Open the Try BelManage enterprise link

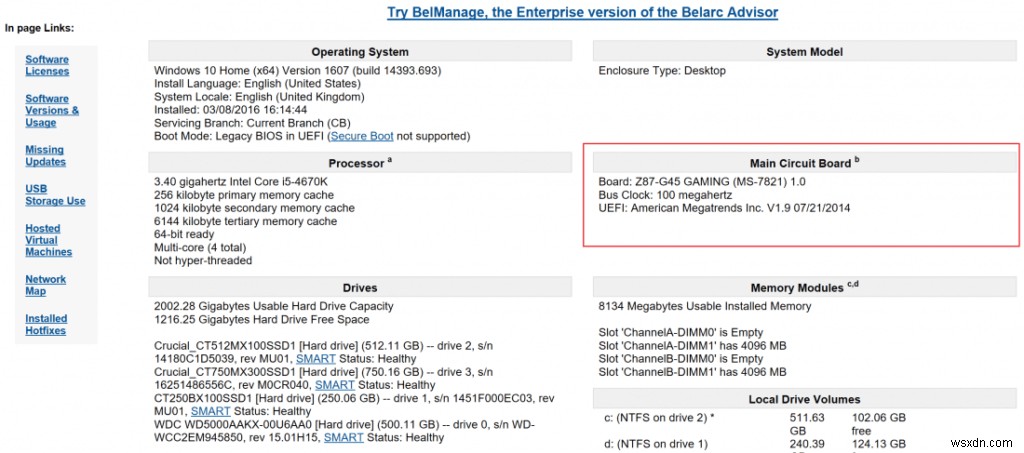[582, 12]
